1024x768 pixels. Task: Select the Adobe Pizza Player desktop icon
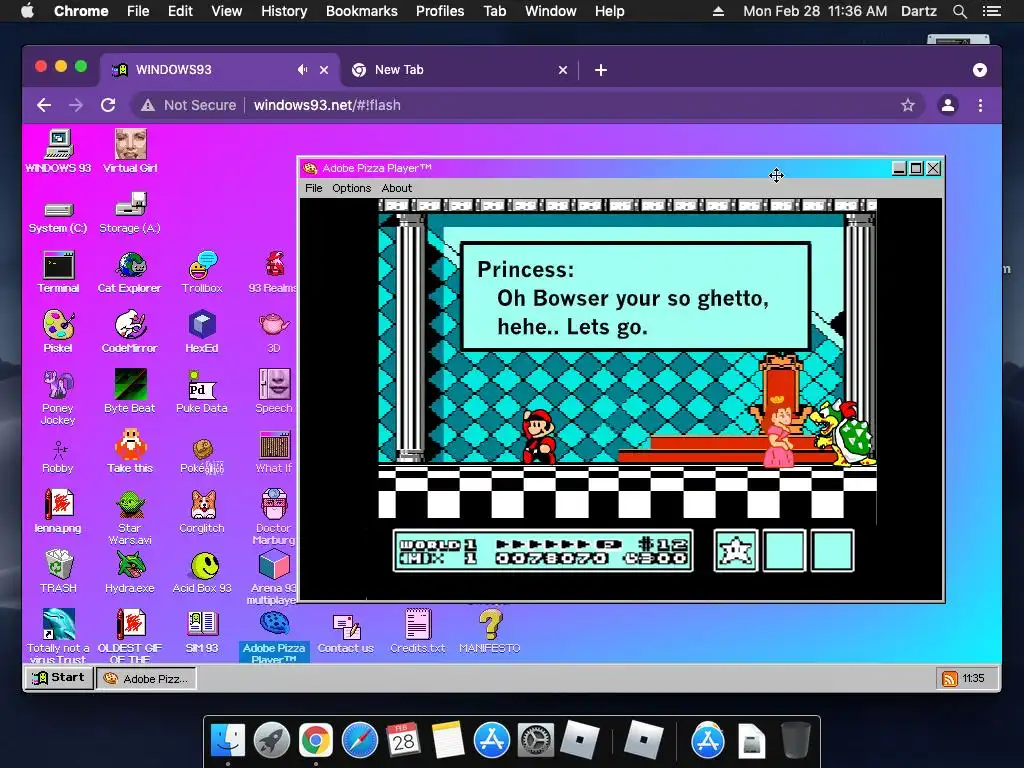[x=274, y=636]
